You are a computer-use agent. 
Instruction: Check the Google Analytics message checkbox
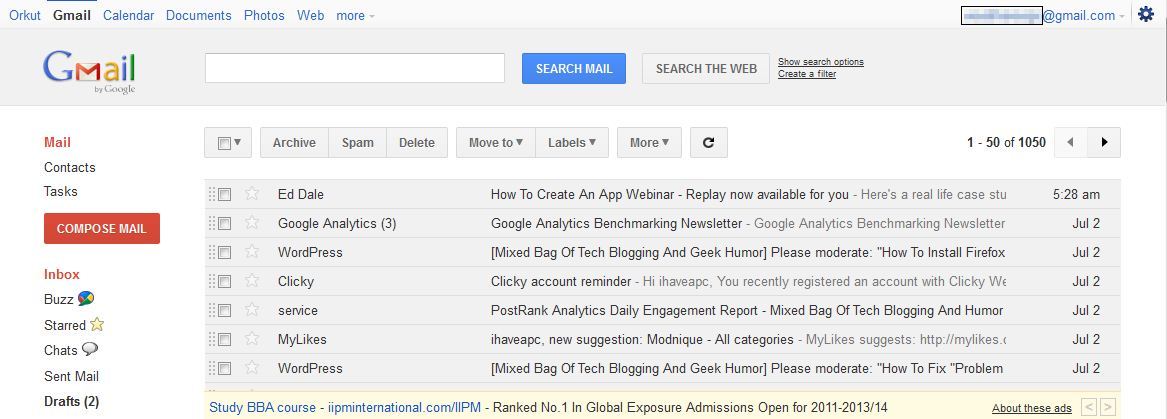pos(225,224)
